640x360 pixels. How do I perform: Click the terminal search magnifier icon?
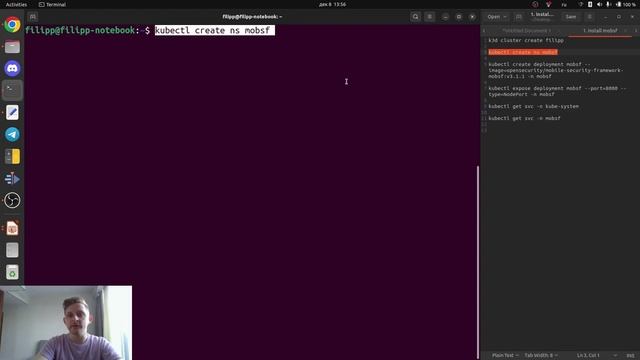click(416, 17)
